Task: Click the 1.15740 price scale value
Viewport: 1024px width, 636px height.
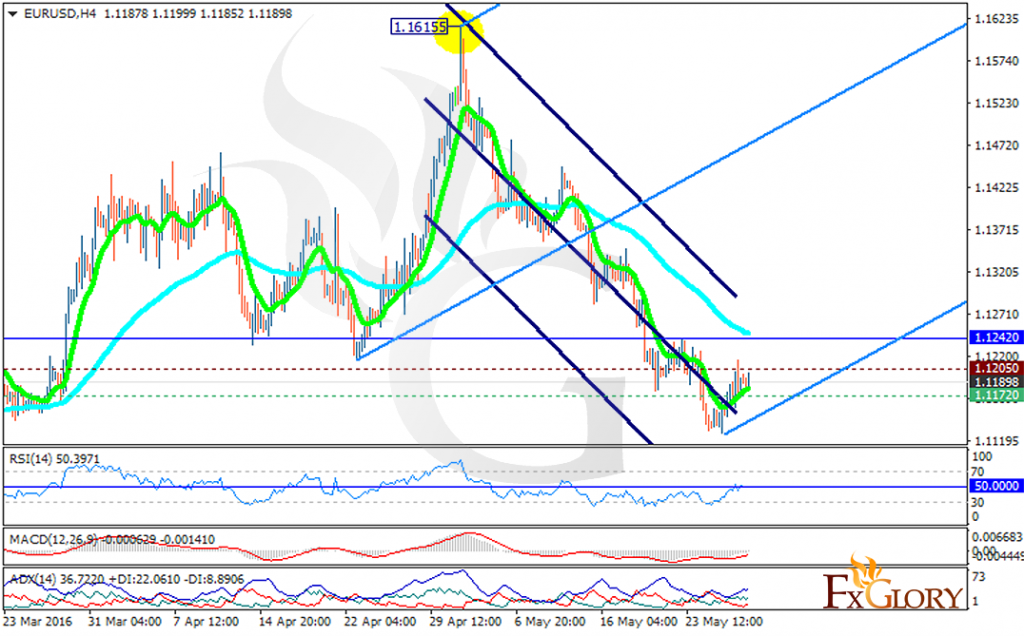Action: pos(997,61)
